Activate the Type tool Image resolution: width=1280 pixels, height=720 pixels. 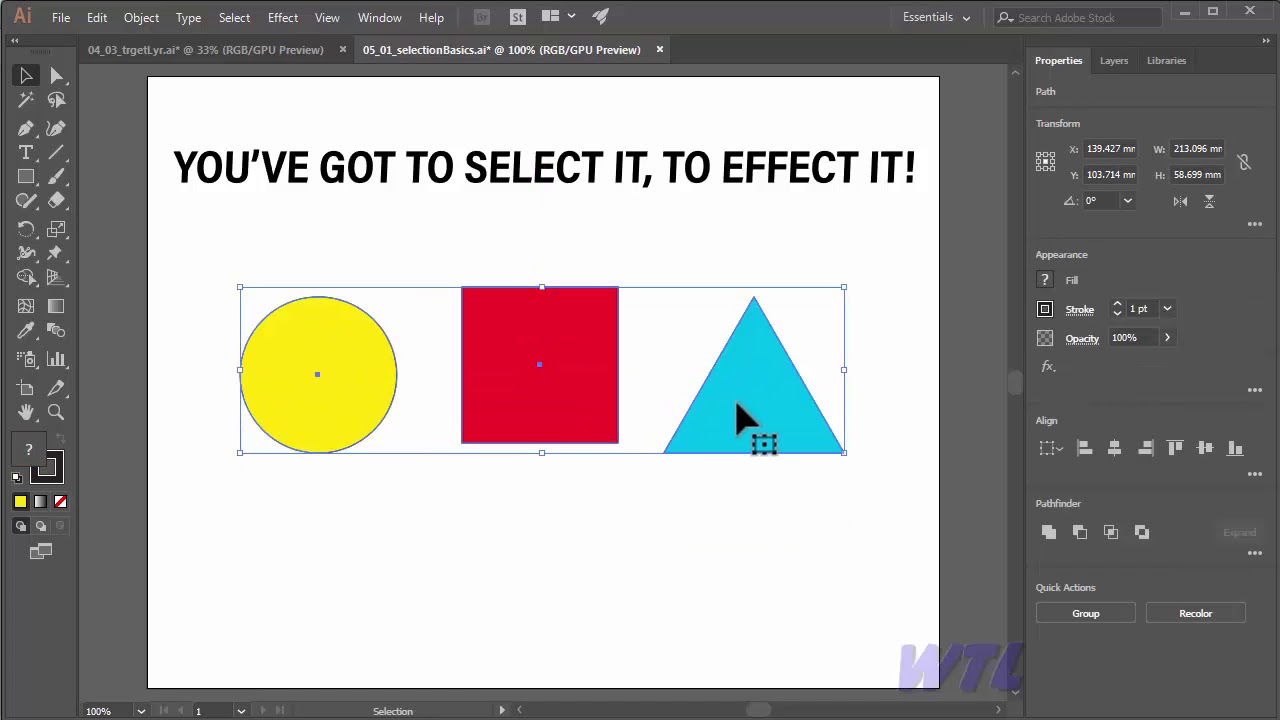(x=26, y=152)
